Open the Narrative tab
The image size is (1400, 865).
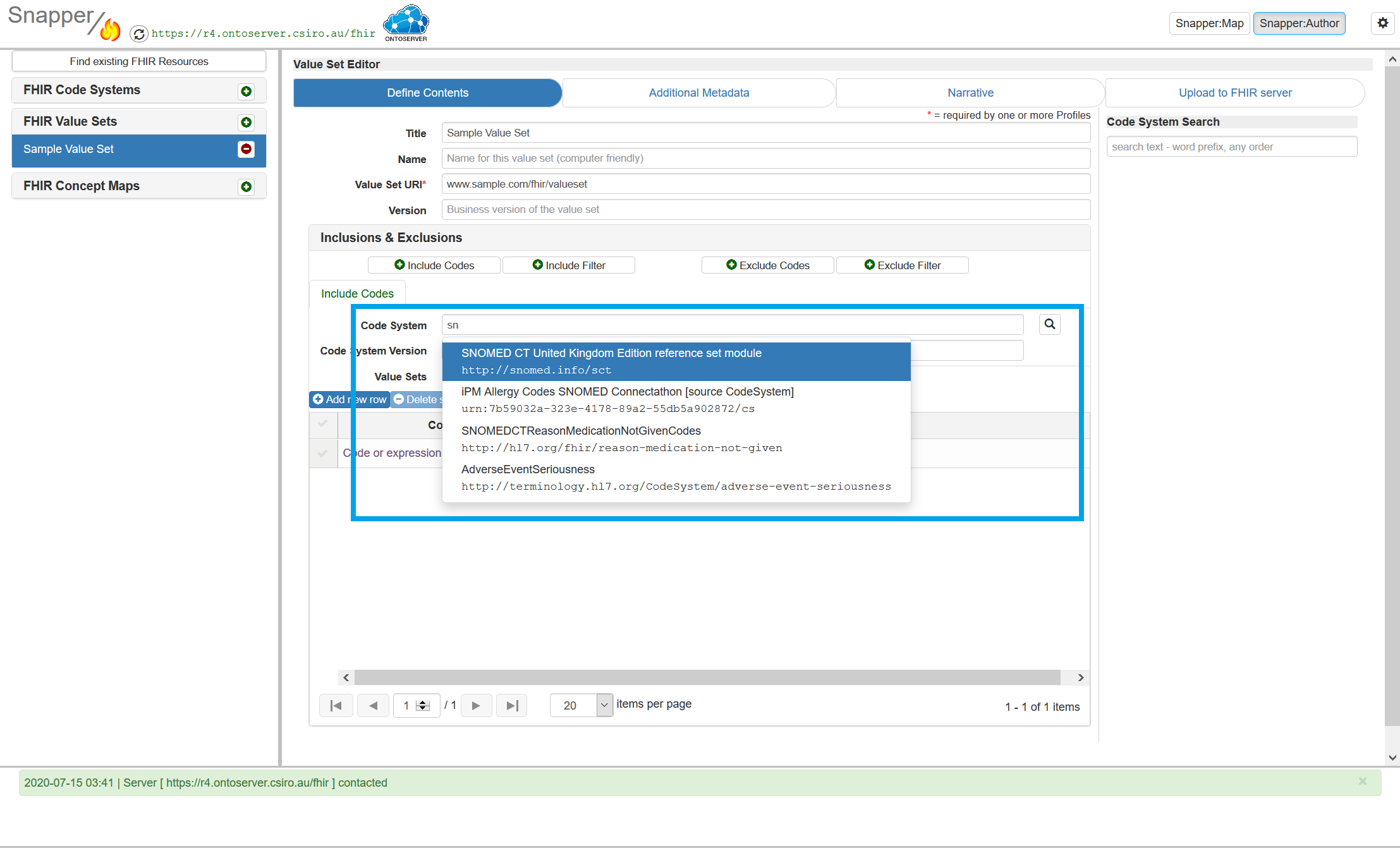970,93
